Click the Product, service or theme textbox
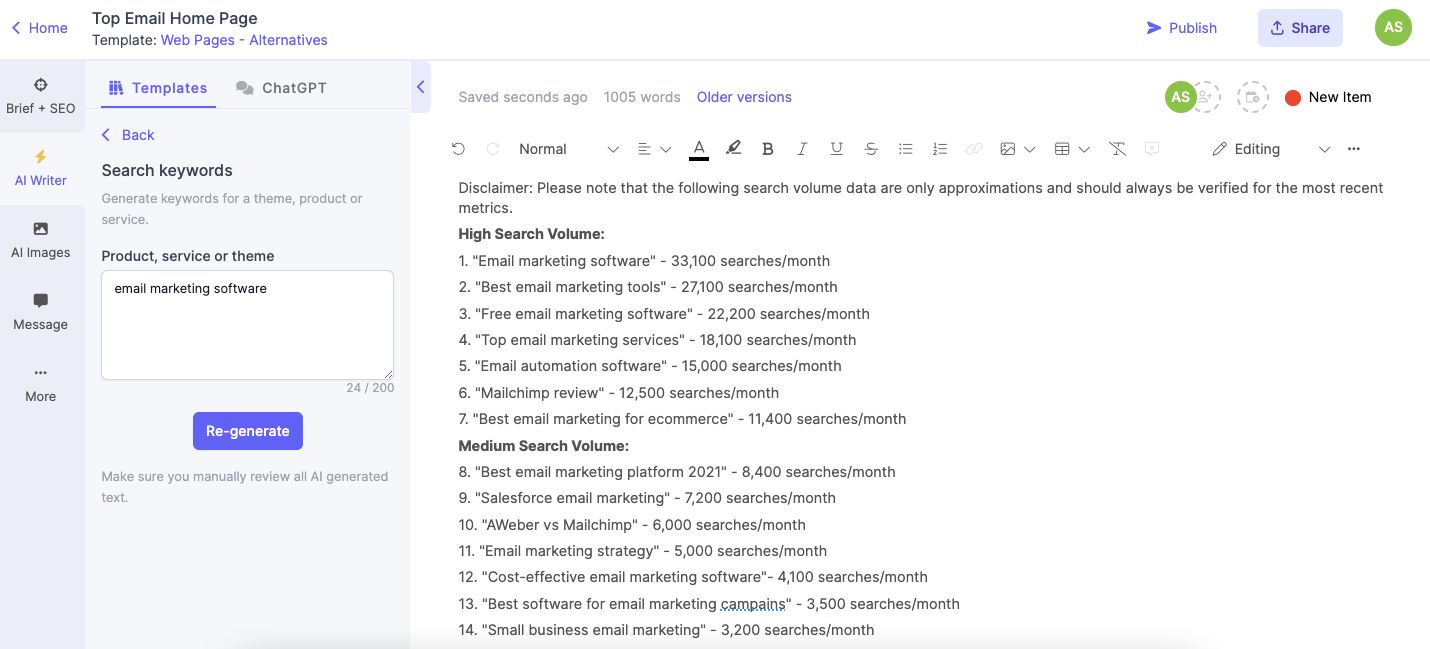Screen dimensions: 1430x649 [247, 325]
